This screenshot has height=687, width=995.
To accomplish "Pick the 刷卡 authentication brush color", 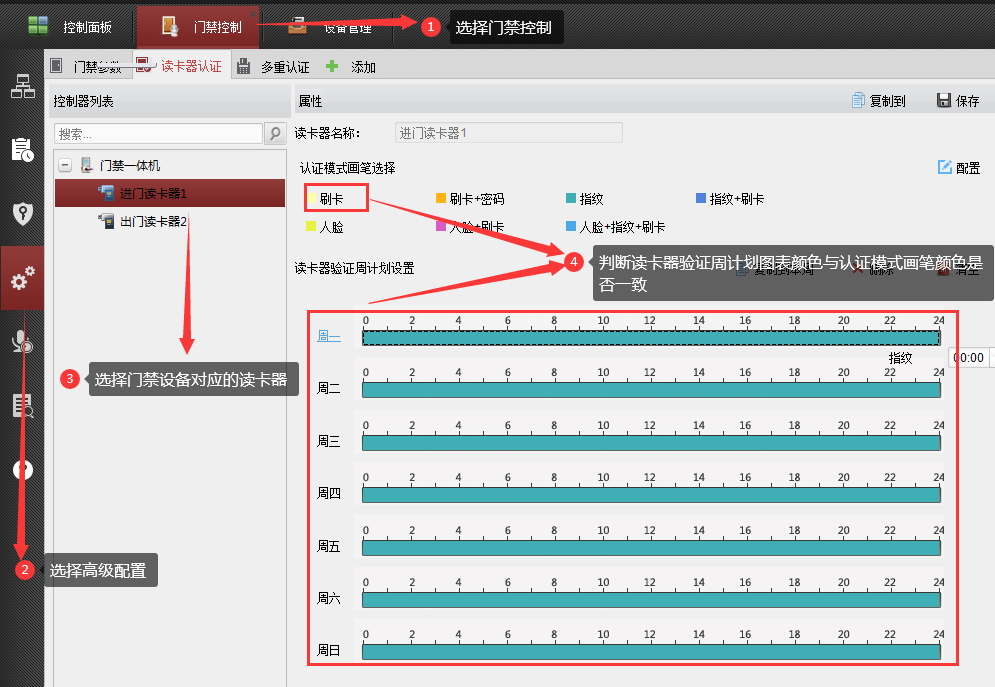I will (x=313, y=199).
